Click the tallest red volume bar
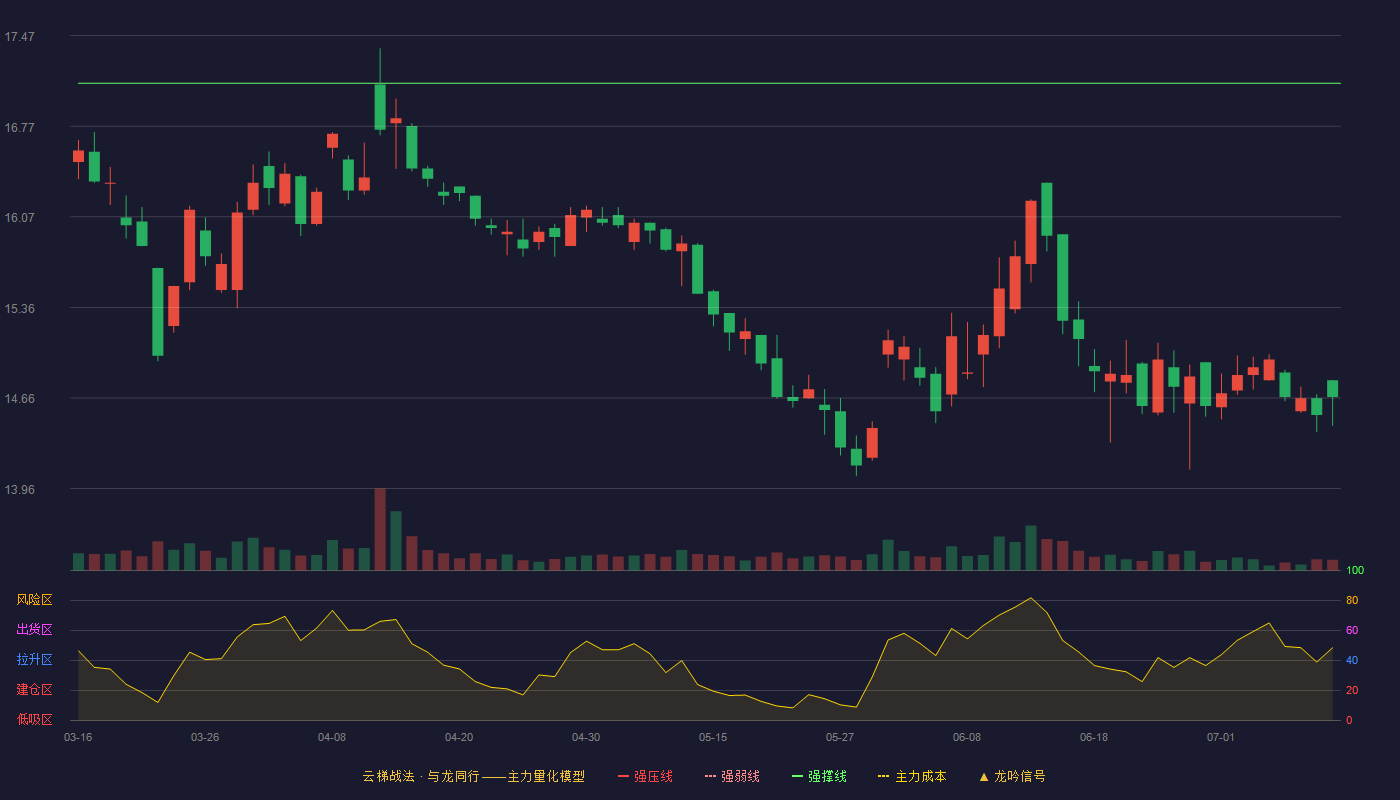Viewport: 1400px width, 800px height. coord(380,529)
